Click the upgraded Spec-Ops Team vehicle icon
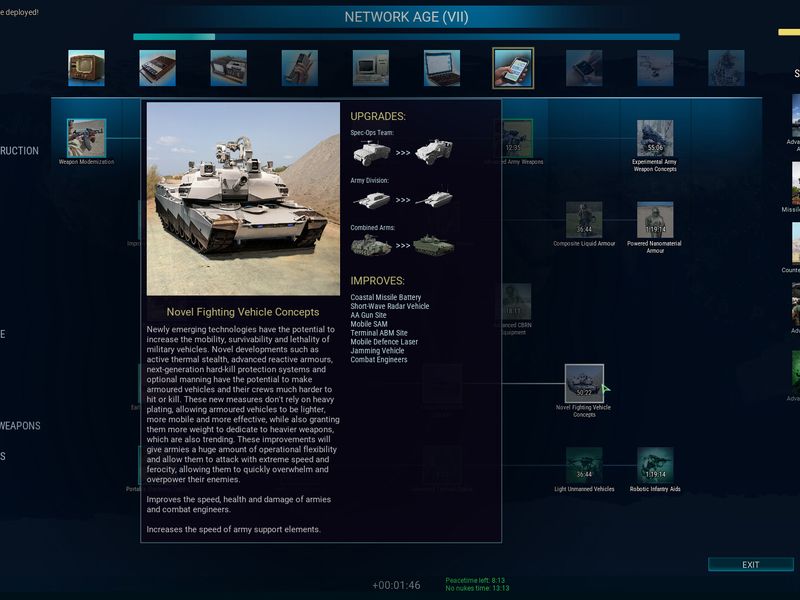The width and height of the screenshot is (800, 600). [434, 152]
